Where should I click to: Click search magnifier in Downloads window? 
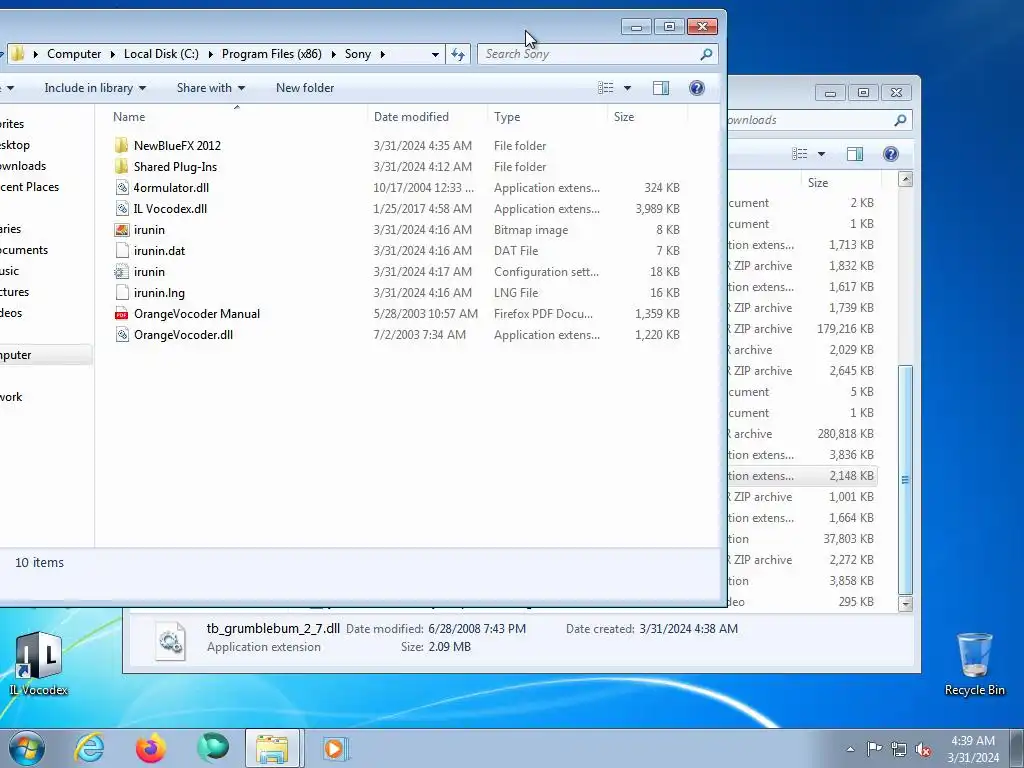pyautogui.click(x=900, y=120)
